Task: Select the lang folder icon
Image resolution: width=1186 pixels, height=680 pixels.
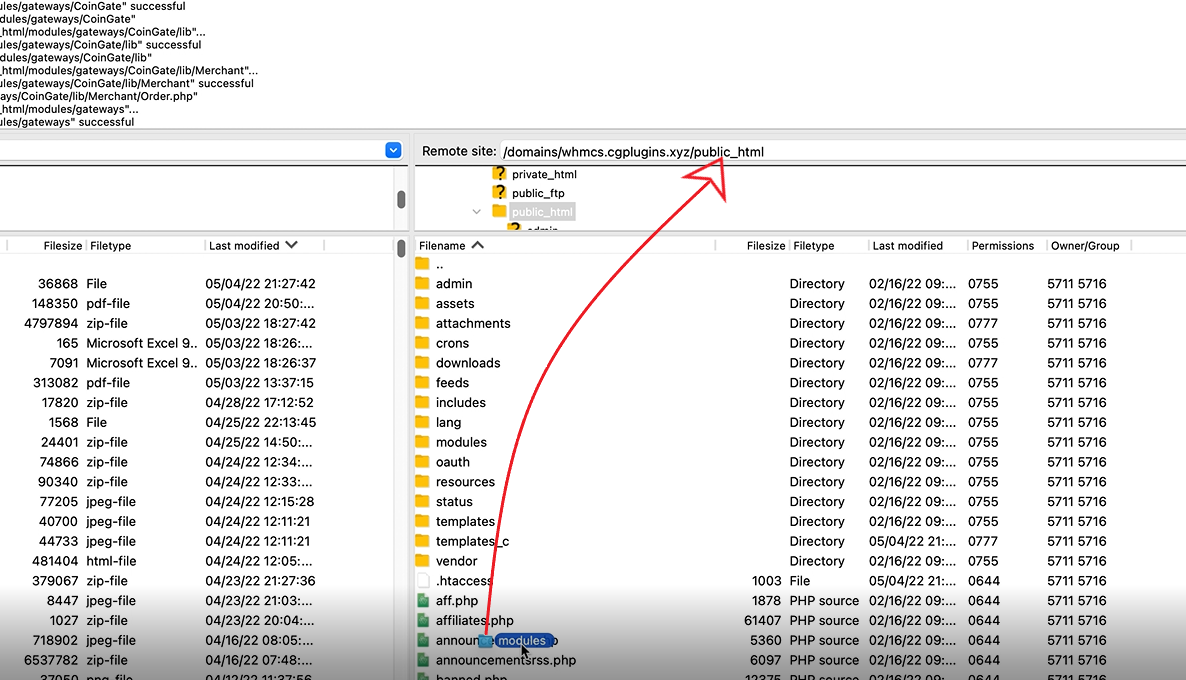Action: tap(422, 422)
